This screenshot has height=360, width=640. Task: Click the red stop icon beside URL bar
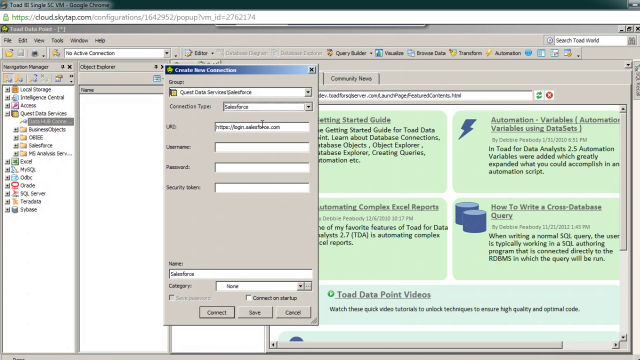click(549, 95)
